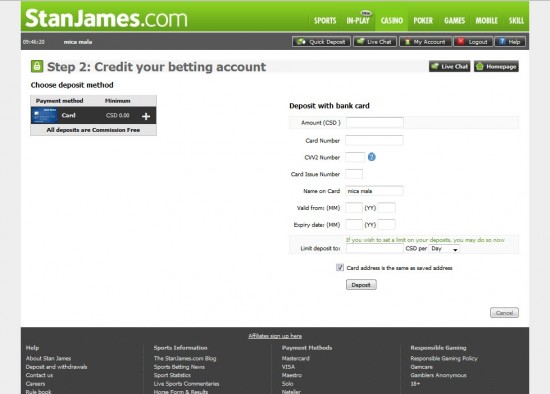Image resolution: width=550 pixels, height=394 pixels.
Task: Select the Card payment method row
Action: pos(93,115)
